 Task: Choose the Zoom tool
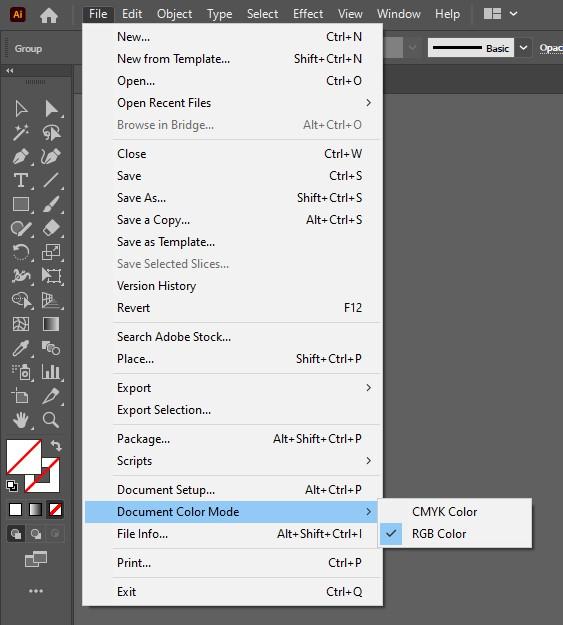click(51, 420)
